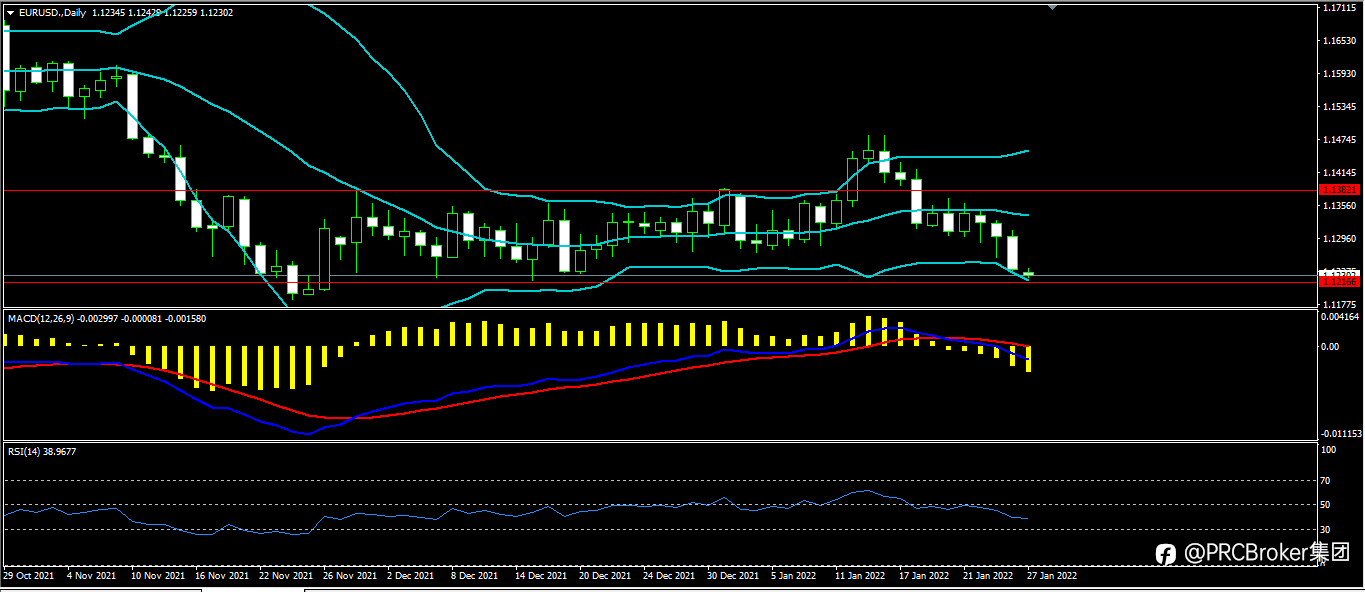Click the 1.15930 price axis label
Image resolution: width=1365 pixels, height=592 pixels.
click(x=1339, y=74)
